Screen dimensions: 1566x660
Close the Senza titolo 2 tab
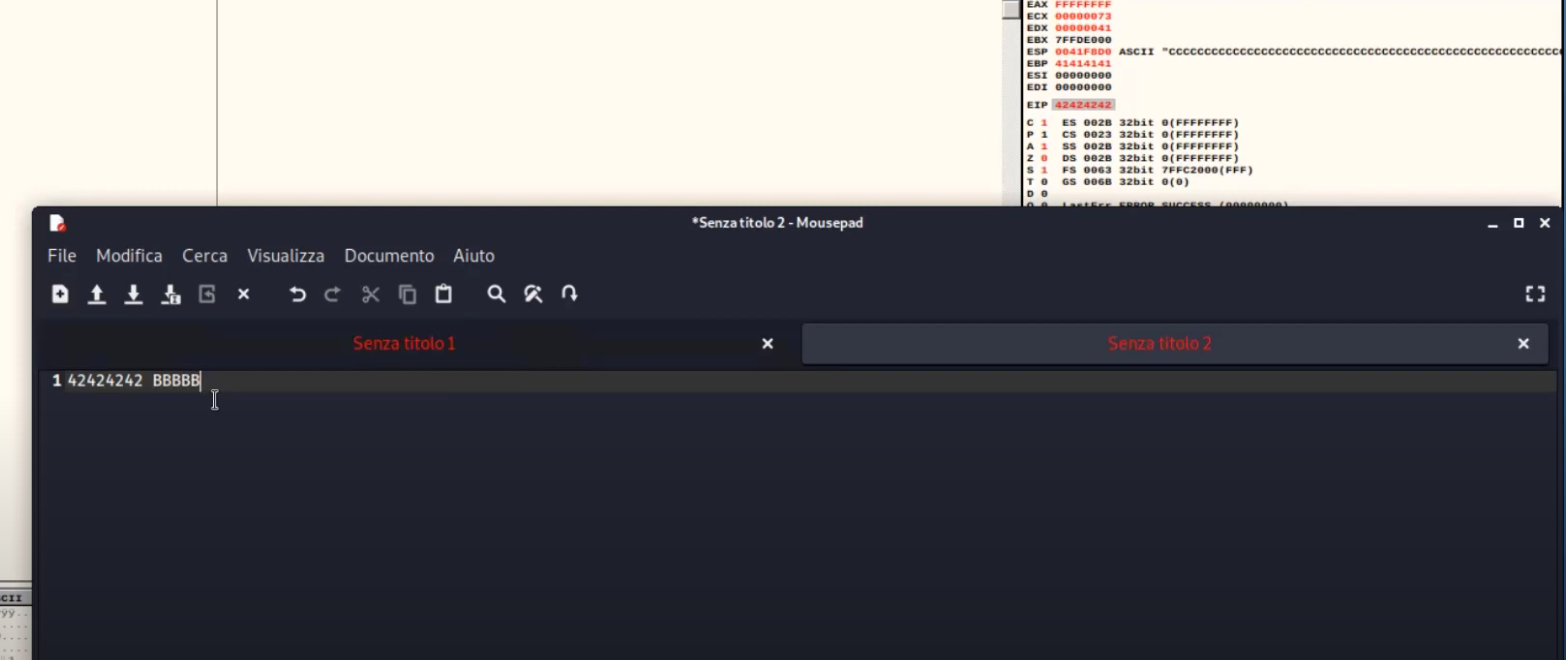[1523, 344]
